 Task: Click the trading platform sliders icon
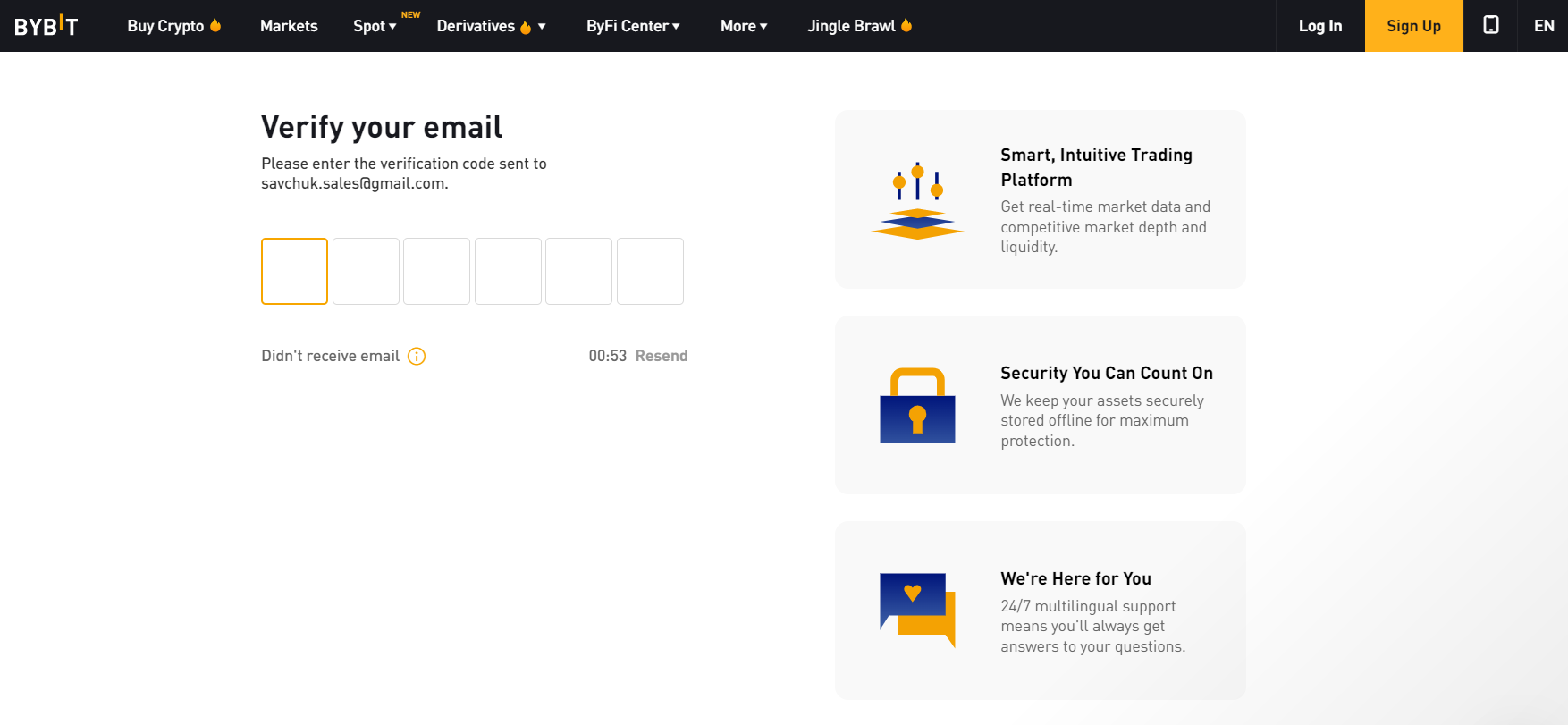pos(917,200)
